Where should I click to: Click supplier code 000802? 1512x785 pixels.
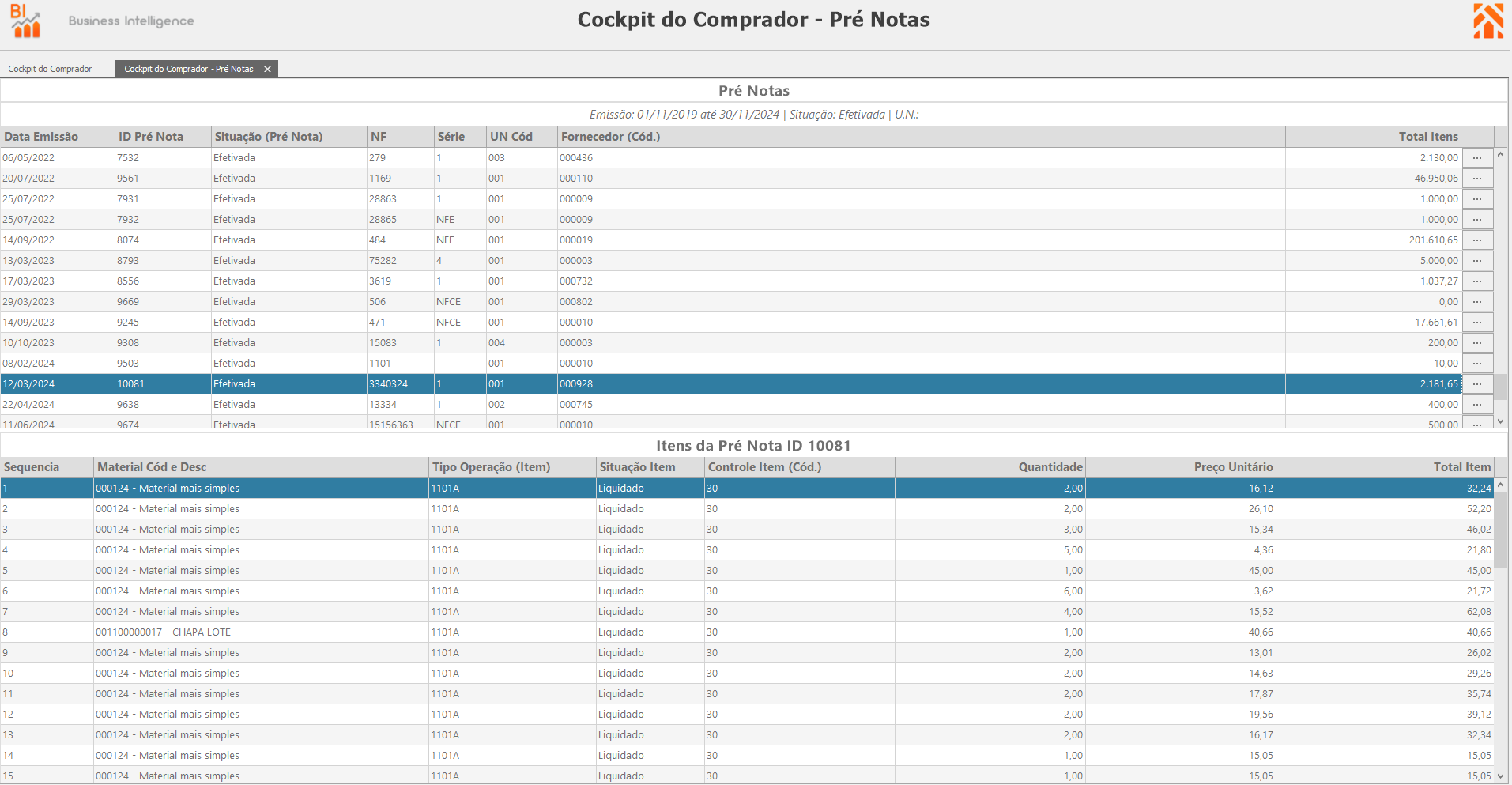point(576,302)
